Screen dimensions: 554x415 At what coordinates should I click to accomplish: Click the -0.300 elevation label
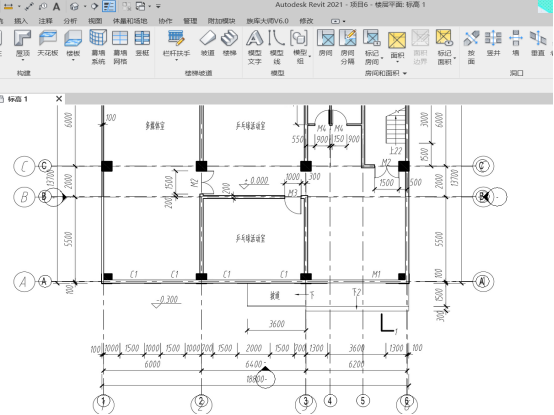168,300
